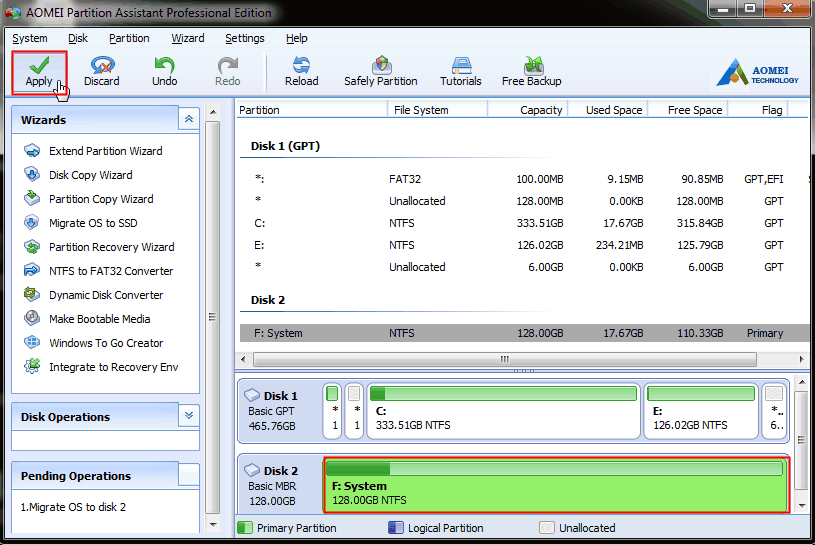The height and width of the screenshot is (545, 815).
Task: Reload disk information with Reload
Action: click(301, 72)
